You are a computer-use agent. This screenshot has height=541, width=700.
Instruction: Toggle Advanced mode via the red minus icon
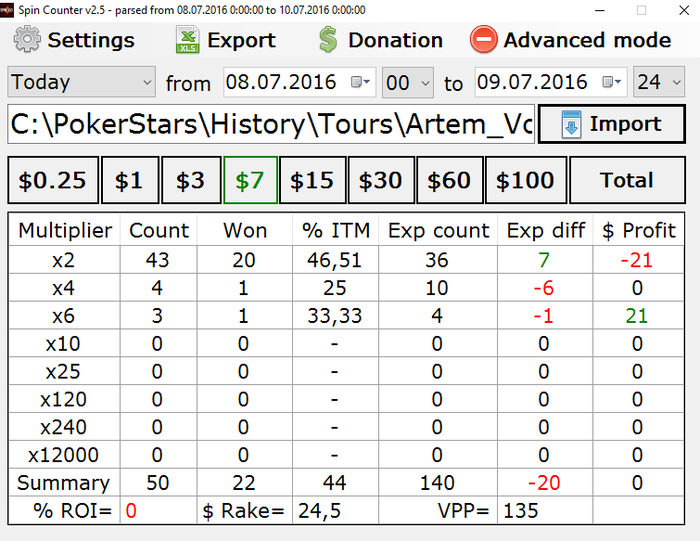tap(483, 39)
